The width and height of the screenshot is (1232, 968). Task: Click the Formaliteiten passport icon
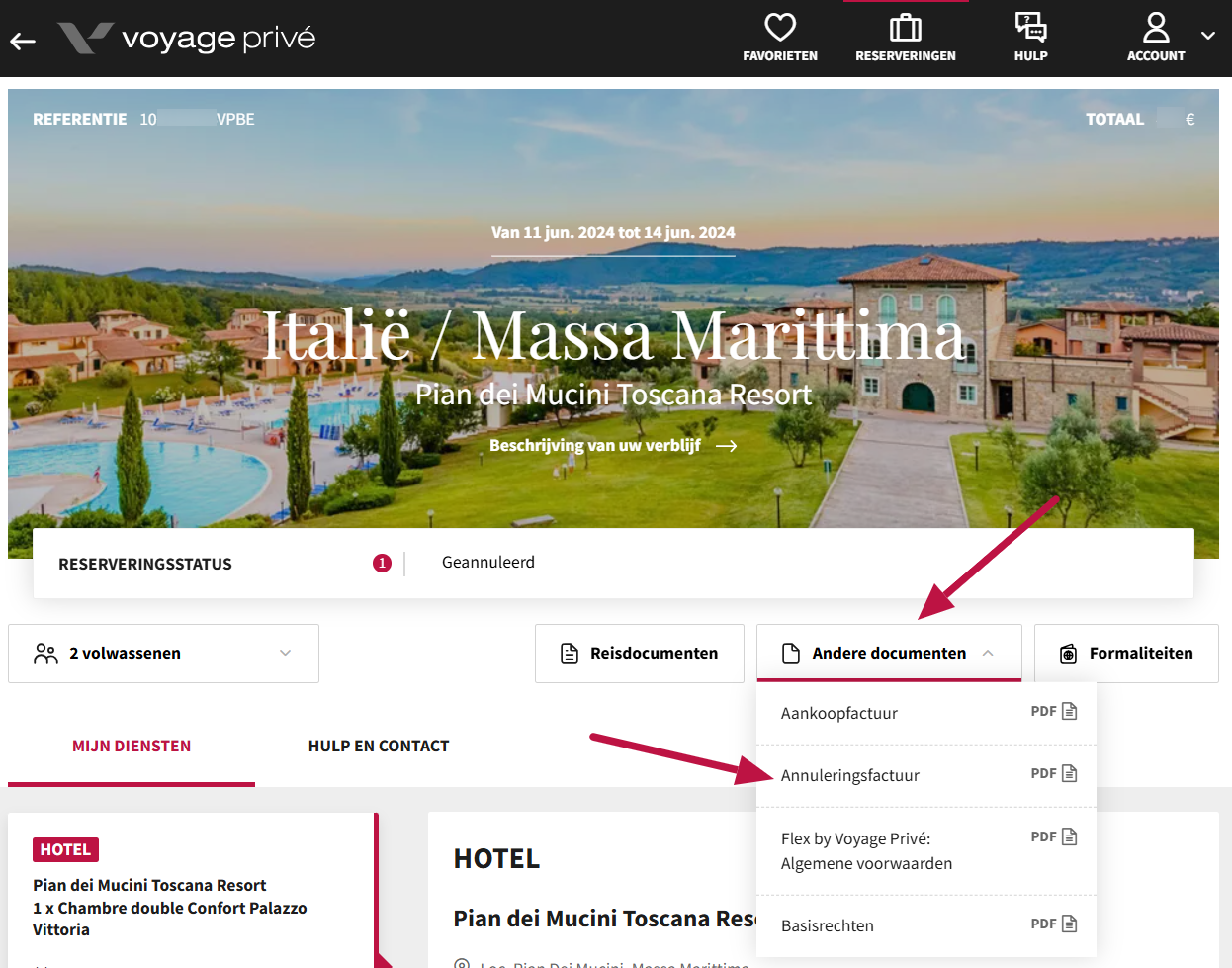pos(1069,654)
